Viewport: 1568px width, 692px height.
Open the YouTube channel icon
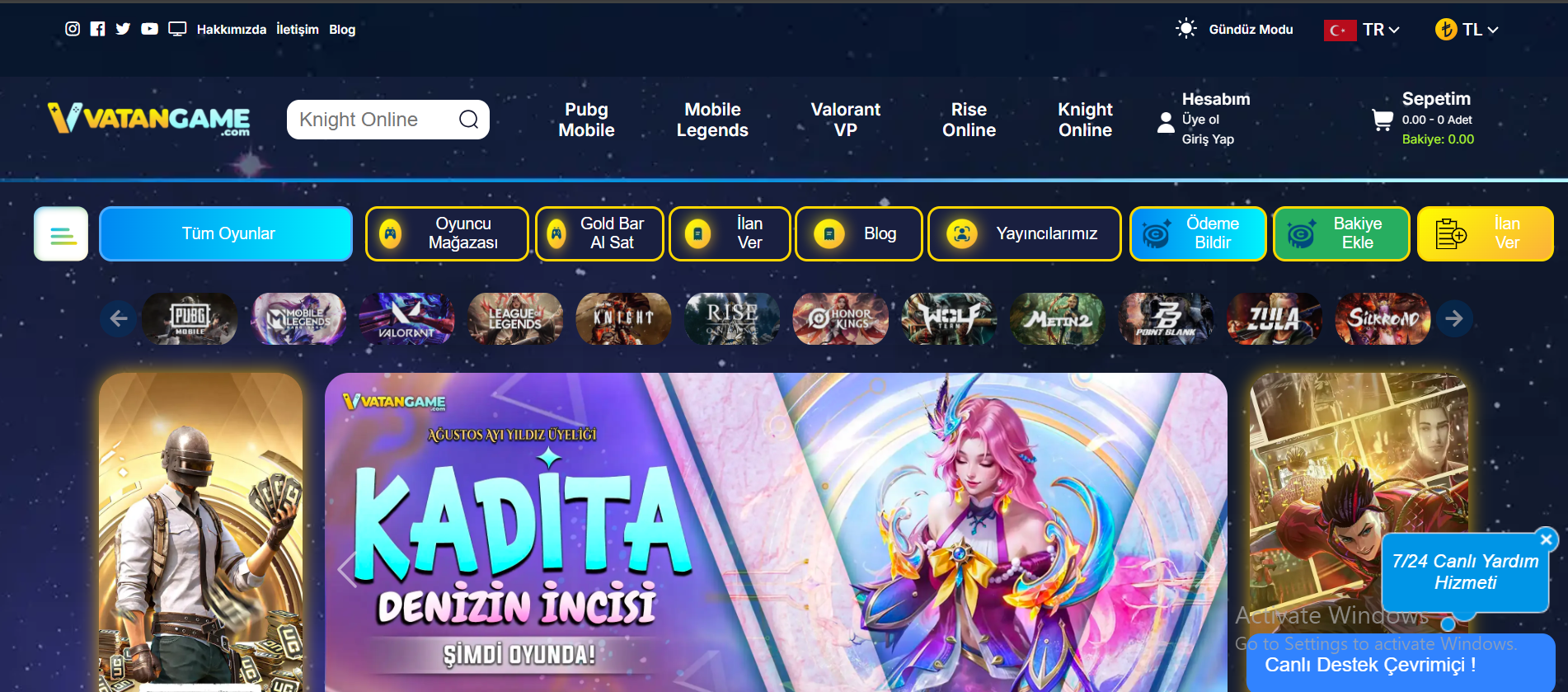point(149,29)
